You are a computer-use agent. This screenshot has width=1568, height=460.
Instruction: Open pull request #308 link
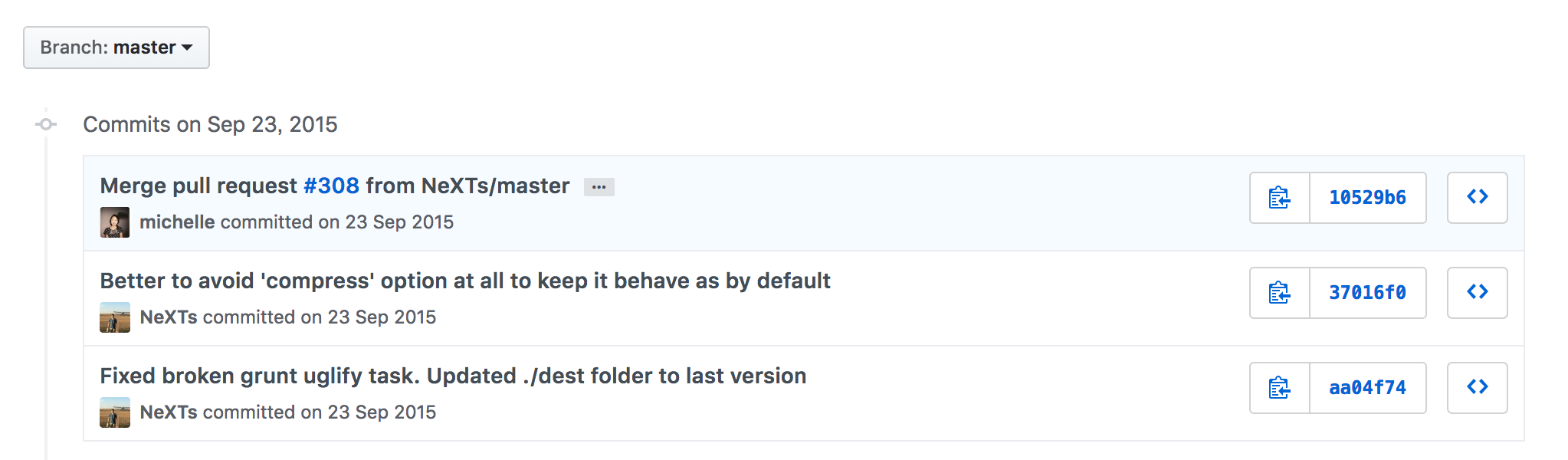point(331,186)
